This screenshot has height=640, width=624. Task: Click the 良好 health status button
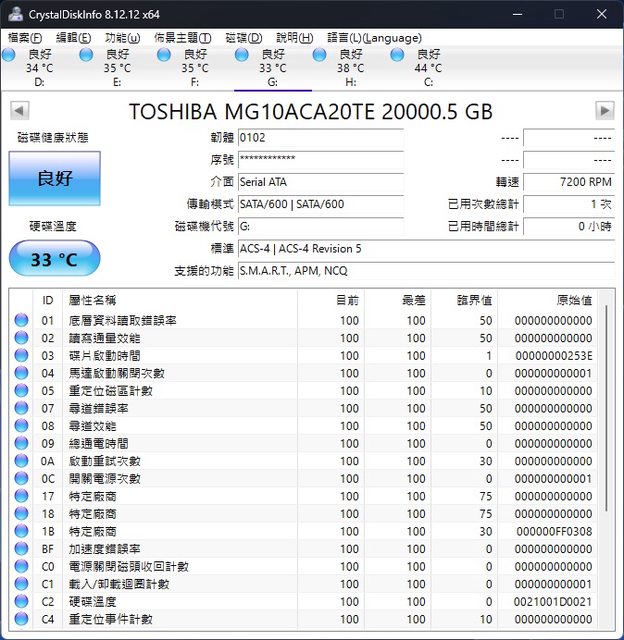coord(55,179)
